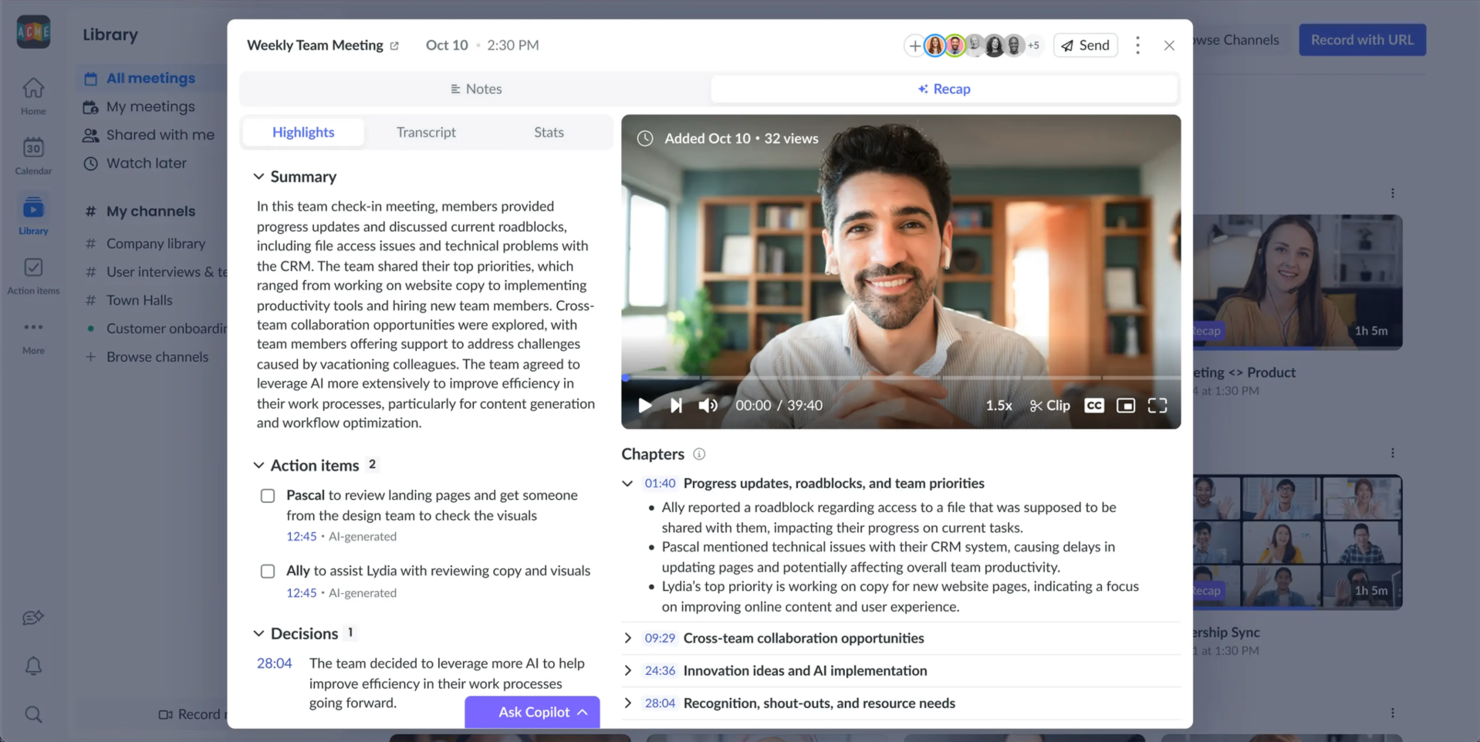
Task: Collapse the Summary section
Action: pyautogui.click(x=258, y=176)
